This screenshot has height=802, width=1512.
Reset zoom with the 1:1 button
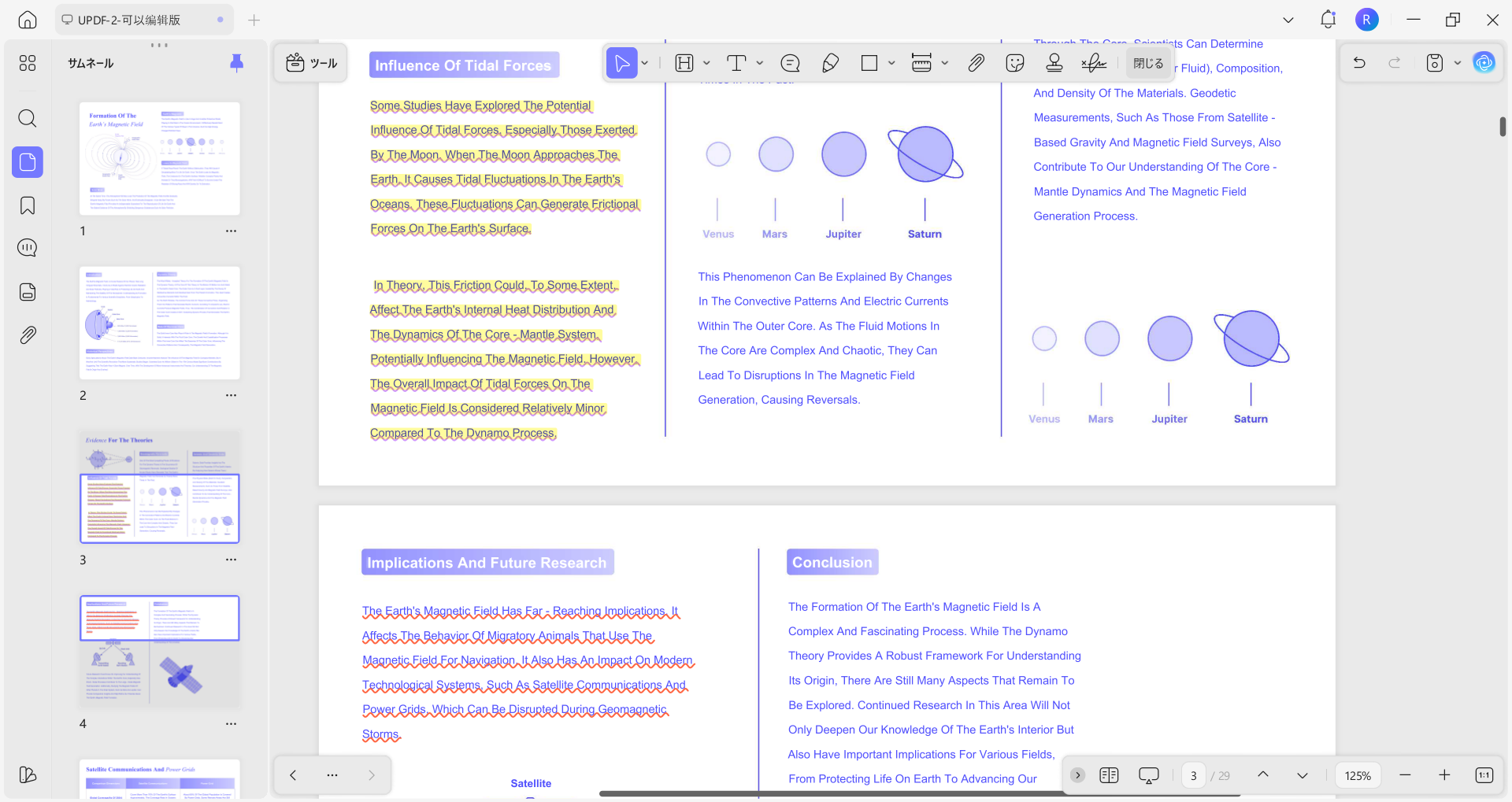1484,775
